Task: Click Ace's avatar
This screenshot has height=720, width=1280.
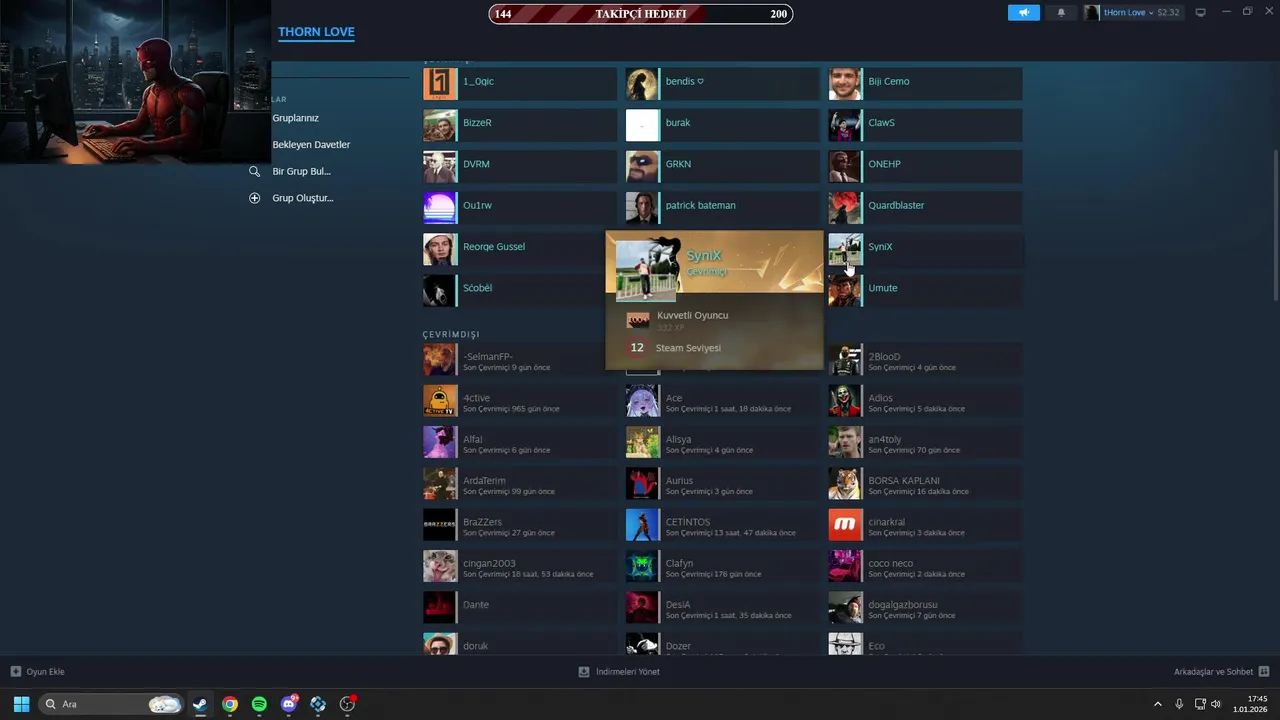Action: click(x=642, y=401)
